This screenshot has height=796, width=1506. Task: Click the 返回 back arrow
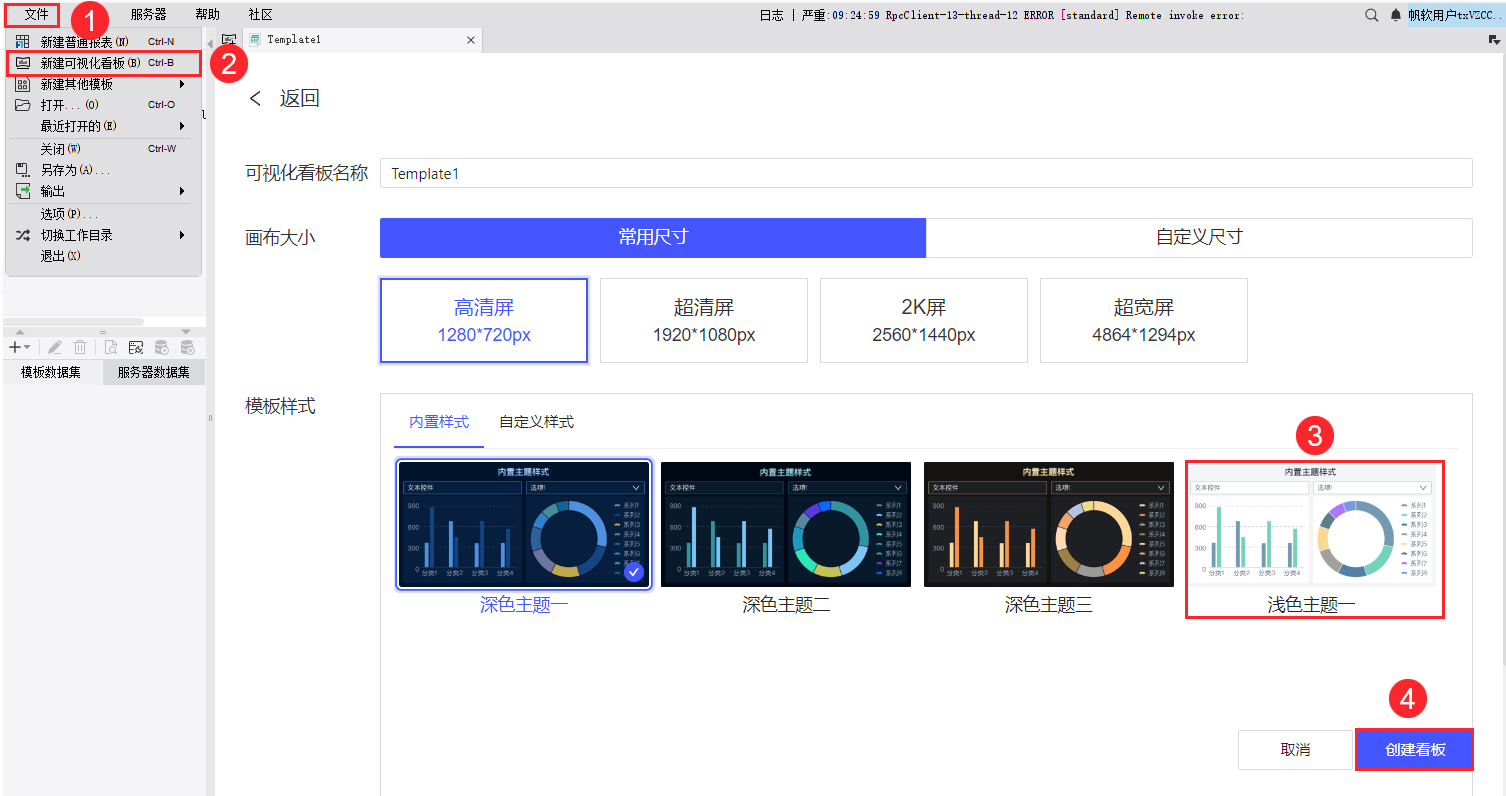[x=256, y=98]
